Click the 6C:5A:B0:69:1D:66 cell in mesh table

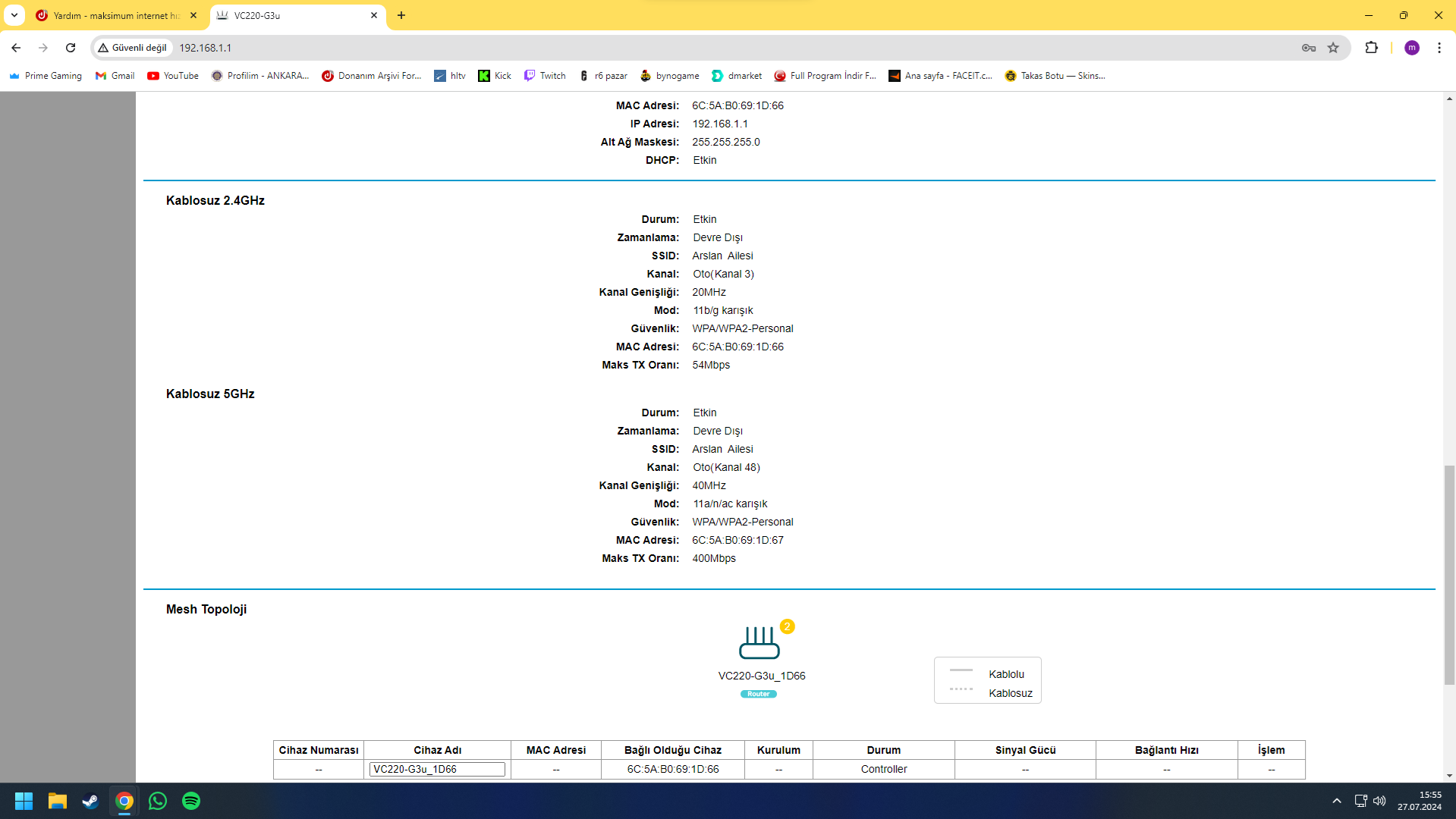[672, 769]
